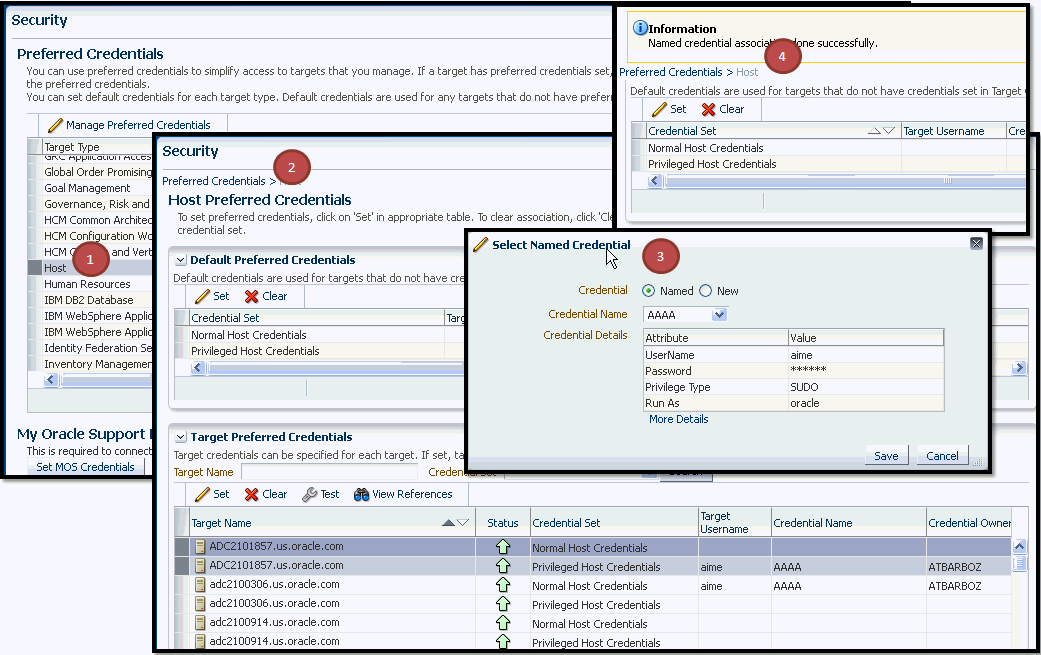The image size is (1041, 655).
Task: Click More Details link in dialog
Action: (x=679, y=419)
